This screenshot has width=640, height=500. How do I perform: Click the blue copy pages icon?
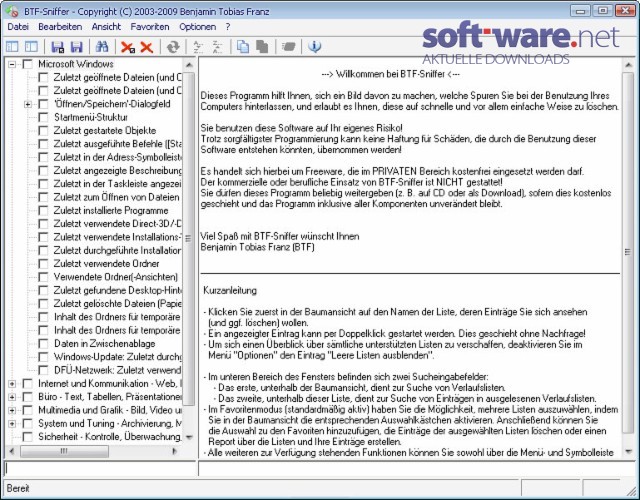[x=243, y=47]
